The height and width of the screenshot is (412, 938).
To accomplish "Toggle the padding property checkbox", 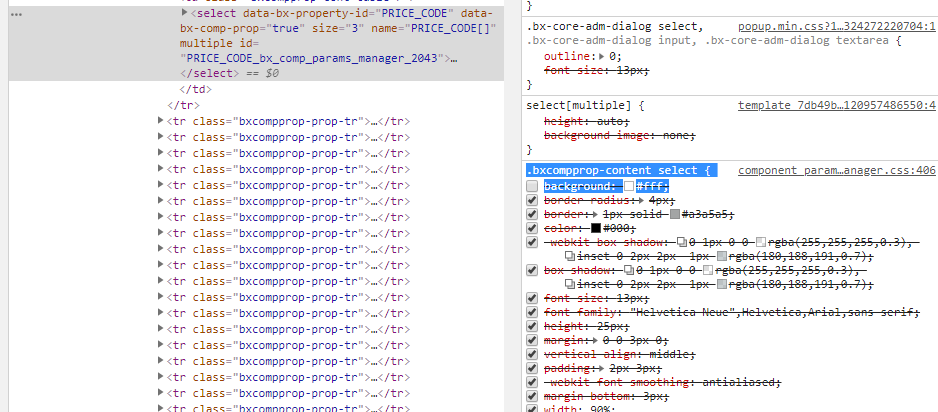I will click(x=532, y=368).
